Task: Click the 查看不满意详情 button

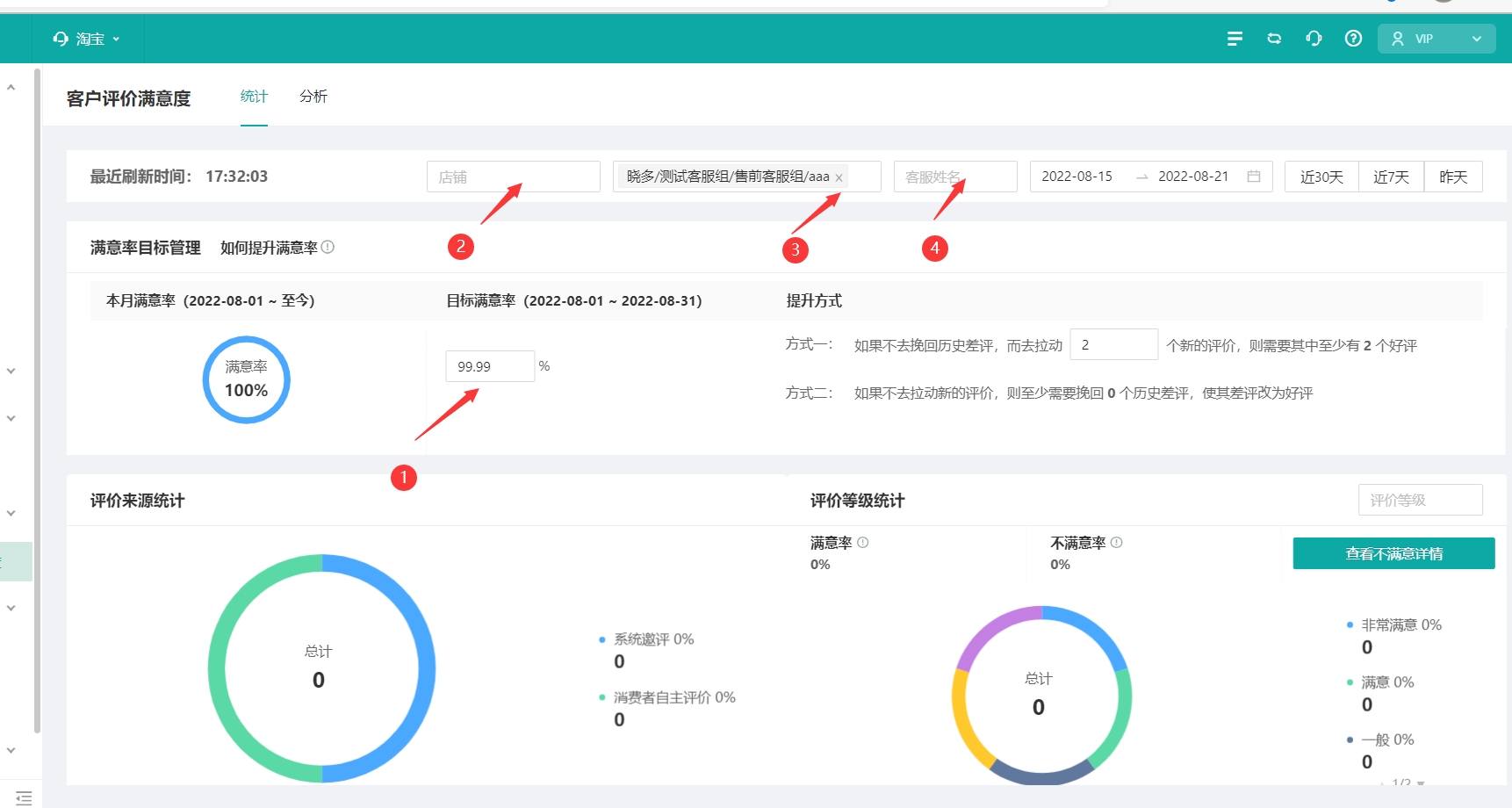Action: 1393,553
